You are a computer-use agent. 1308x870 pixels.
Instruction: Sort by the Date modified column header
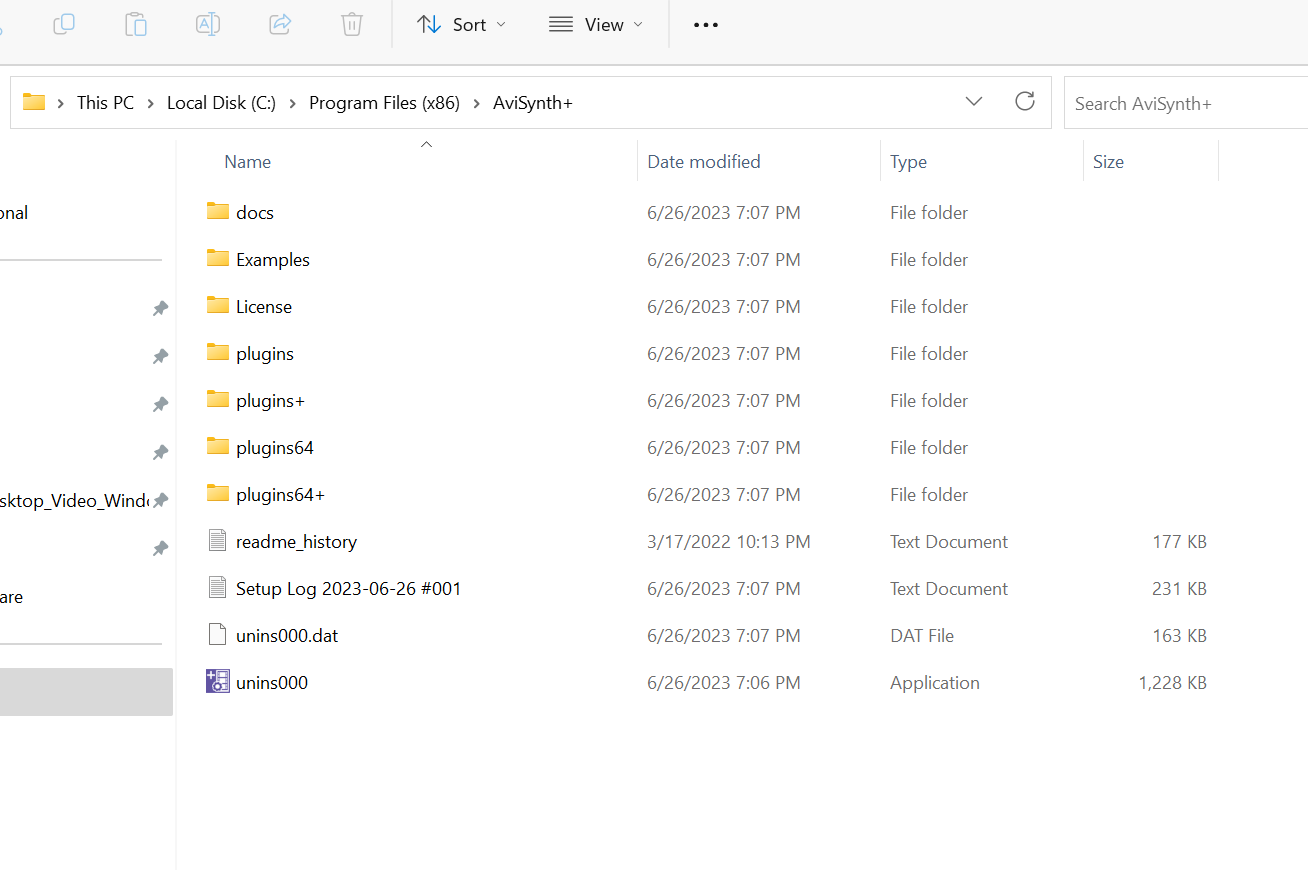[703, 162]
